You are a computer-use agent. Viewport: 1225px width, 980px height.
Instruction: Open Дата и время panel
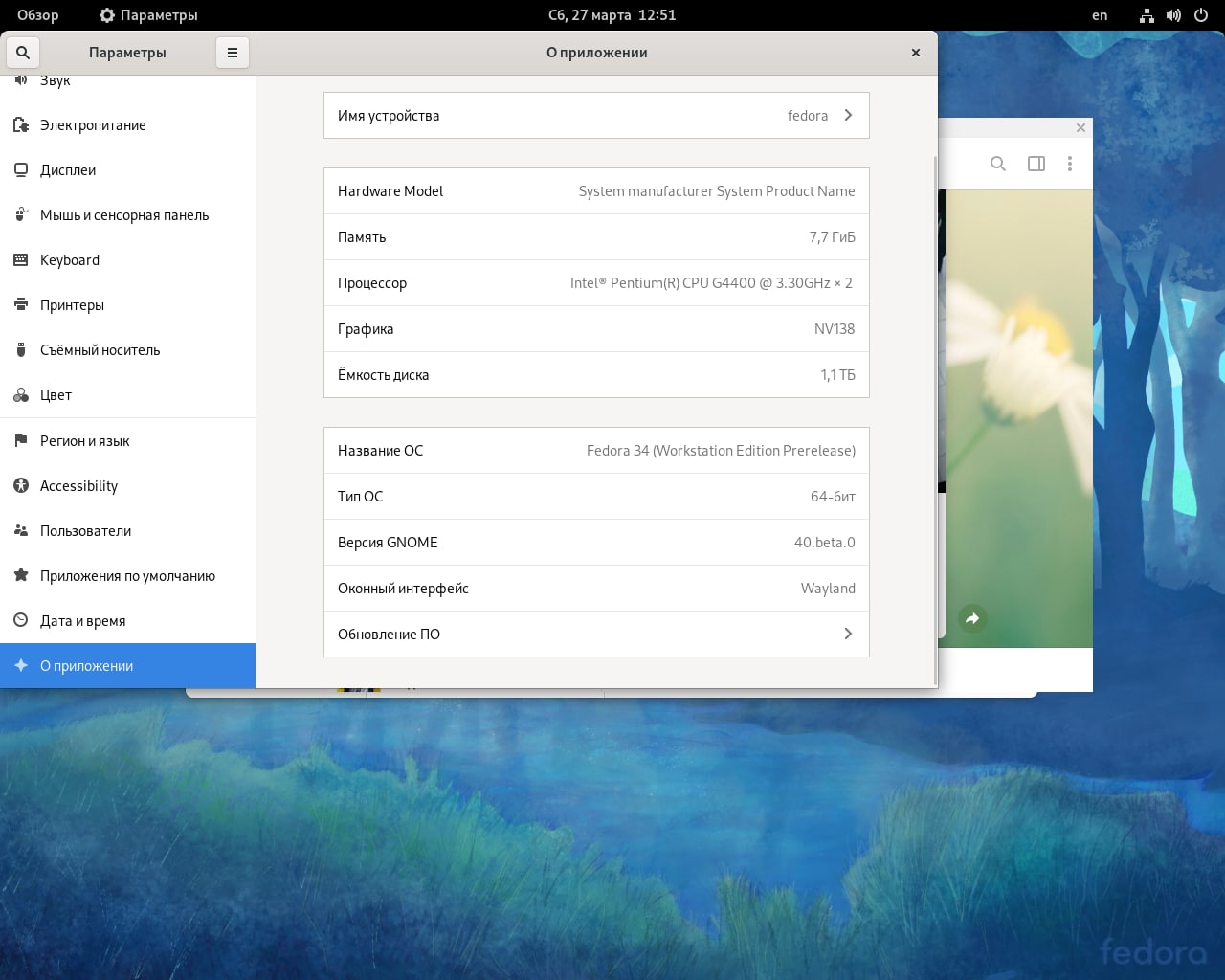coord(128,620)
